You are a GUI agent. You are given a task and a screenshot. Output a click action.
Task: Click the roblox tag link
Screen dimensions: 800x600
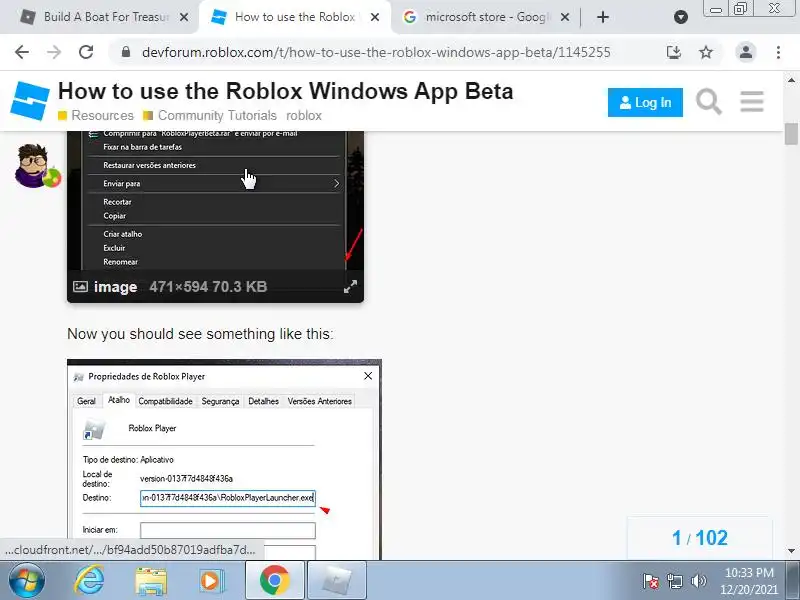304,116
